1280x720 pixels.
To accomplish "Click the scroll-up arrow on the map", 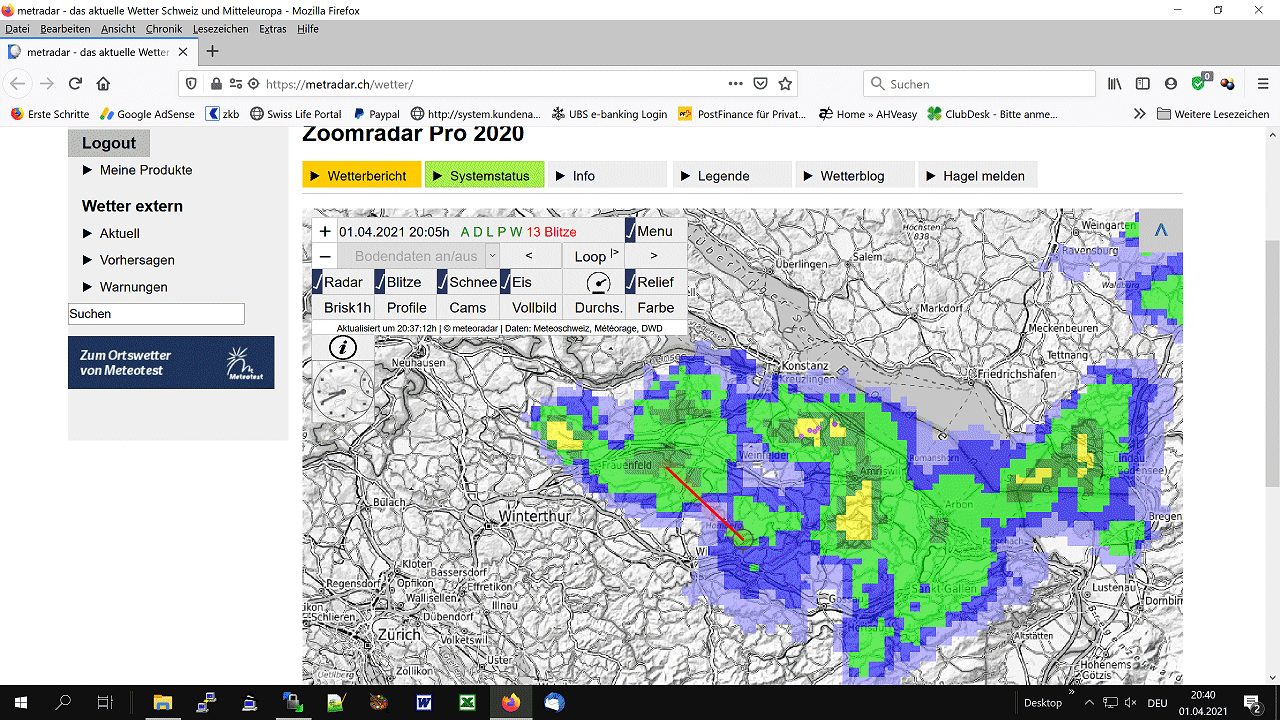I will (x=1161, y=230).
